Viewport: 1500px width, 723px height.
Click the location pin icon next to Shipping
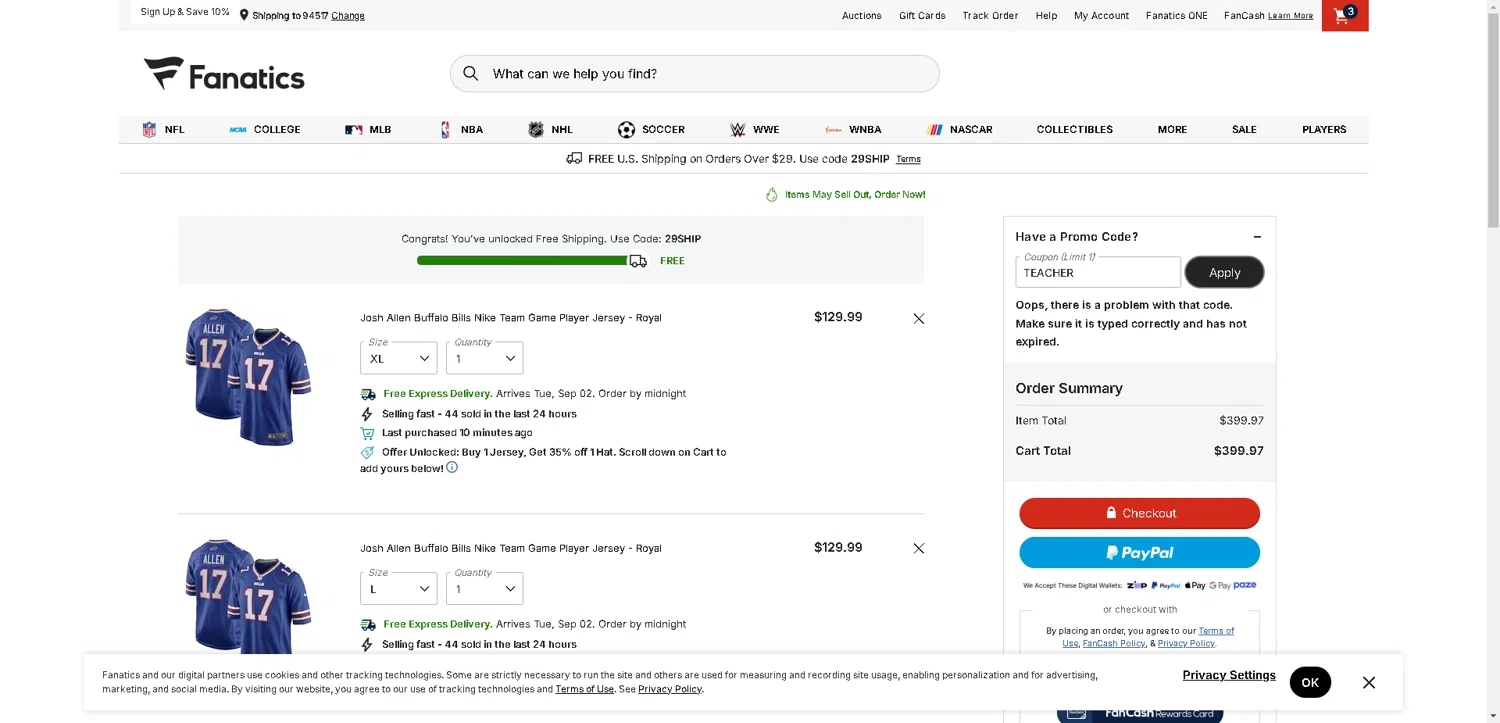[244, 15]
